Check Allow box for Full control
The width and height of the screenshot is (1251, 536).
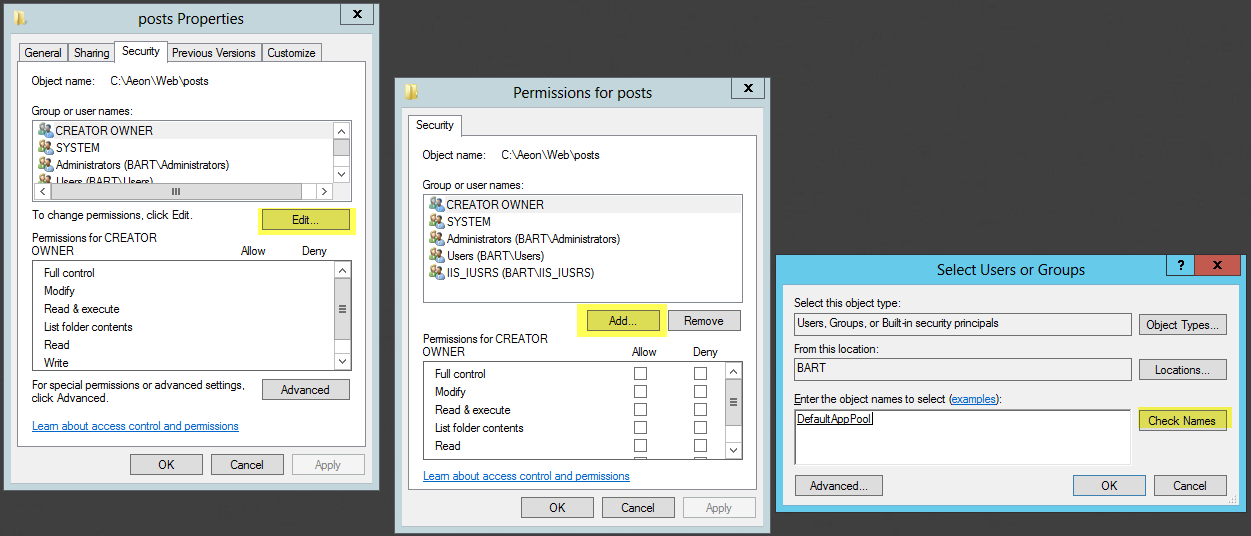[640, 373]
